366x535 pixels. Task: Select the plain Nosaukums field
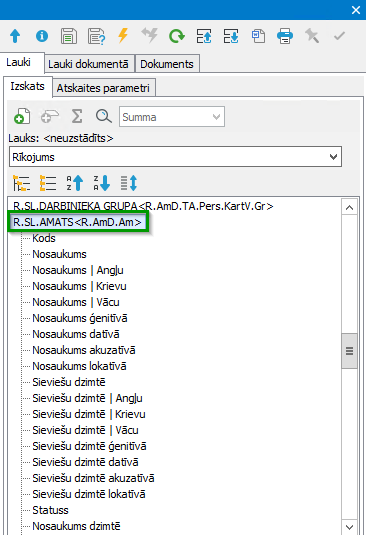[x=59, y=254]
